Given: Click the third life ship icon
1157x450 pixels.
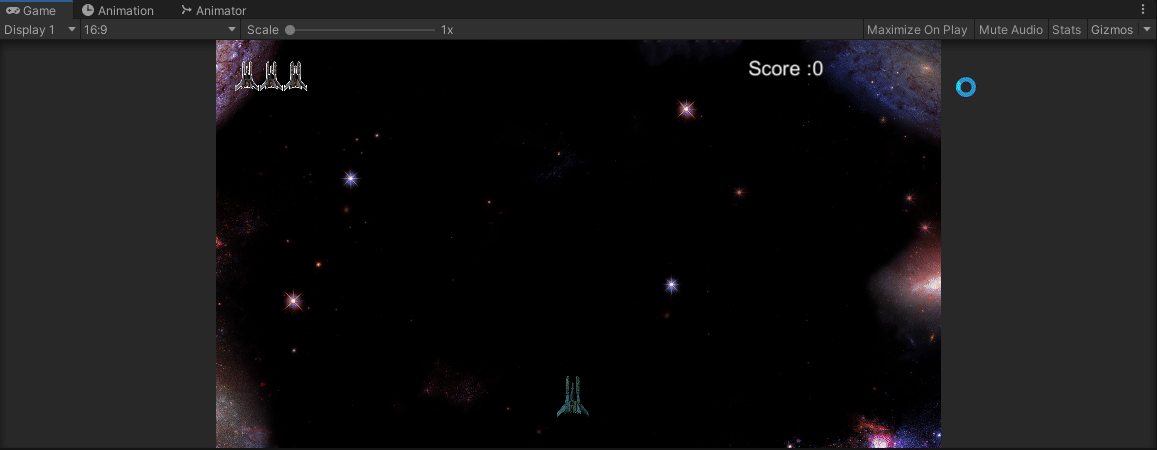Looking at the screenshot, I should [295, 76].
